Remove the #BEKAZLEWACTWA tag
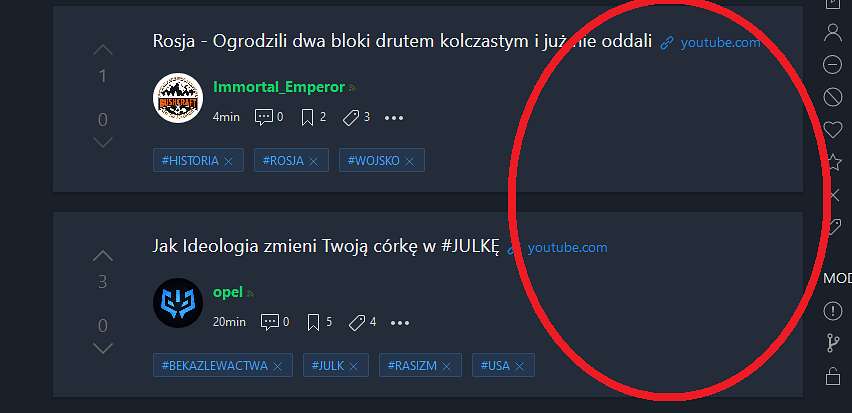Image resolution: width=852 pixels, height=413 pixels. coord(278,367)
